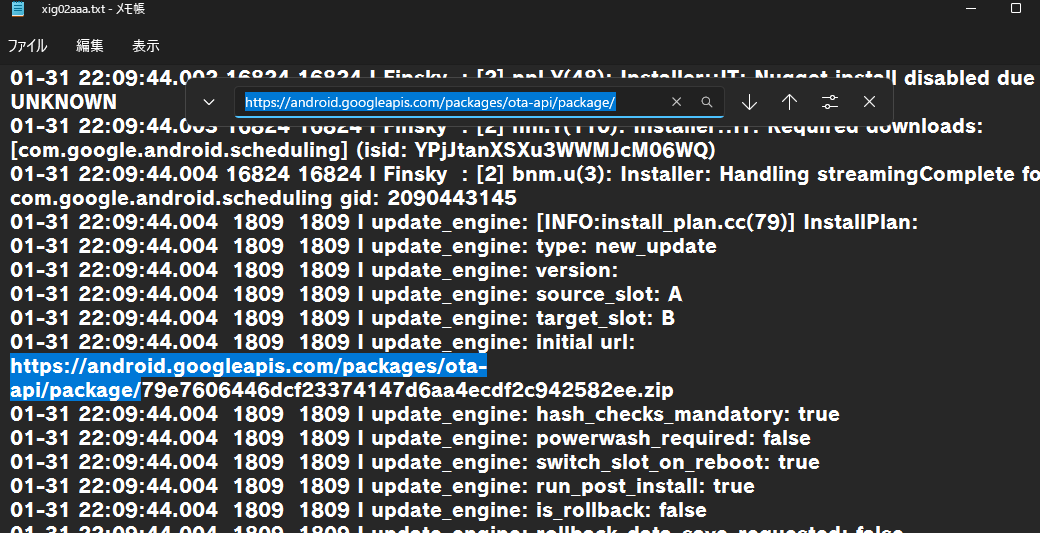Click 'switch_slot_on_reboot: true' line
1040x533 pixels.
pyautogui.click(x=415, y=461)
